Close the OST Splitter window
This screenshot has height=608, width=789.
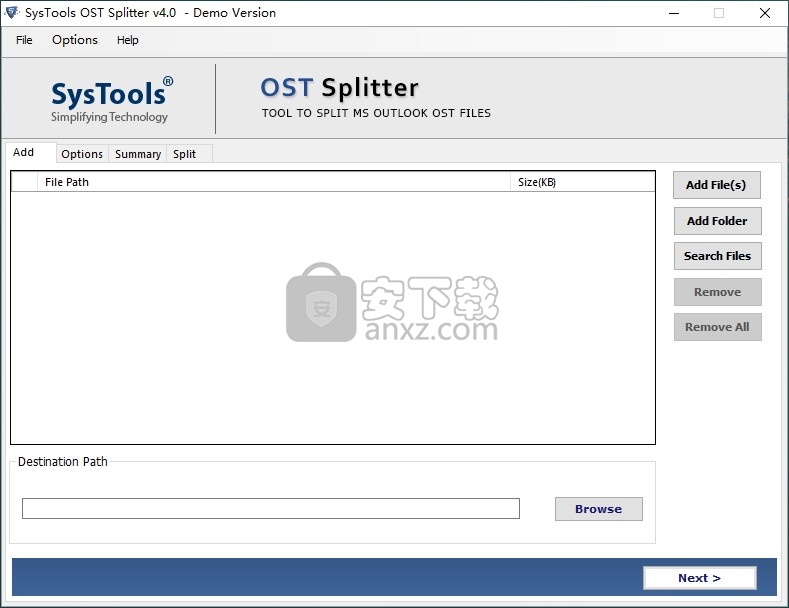765,13
